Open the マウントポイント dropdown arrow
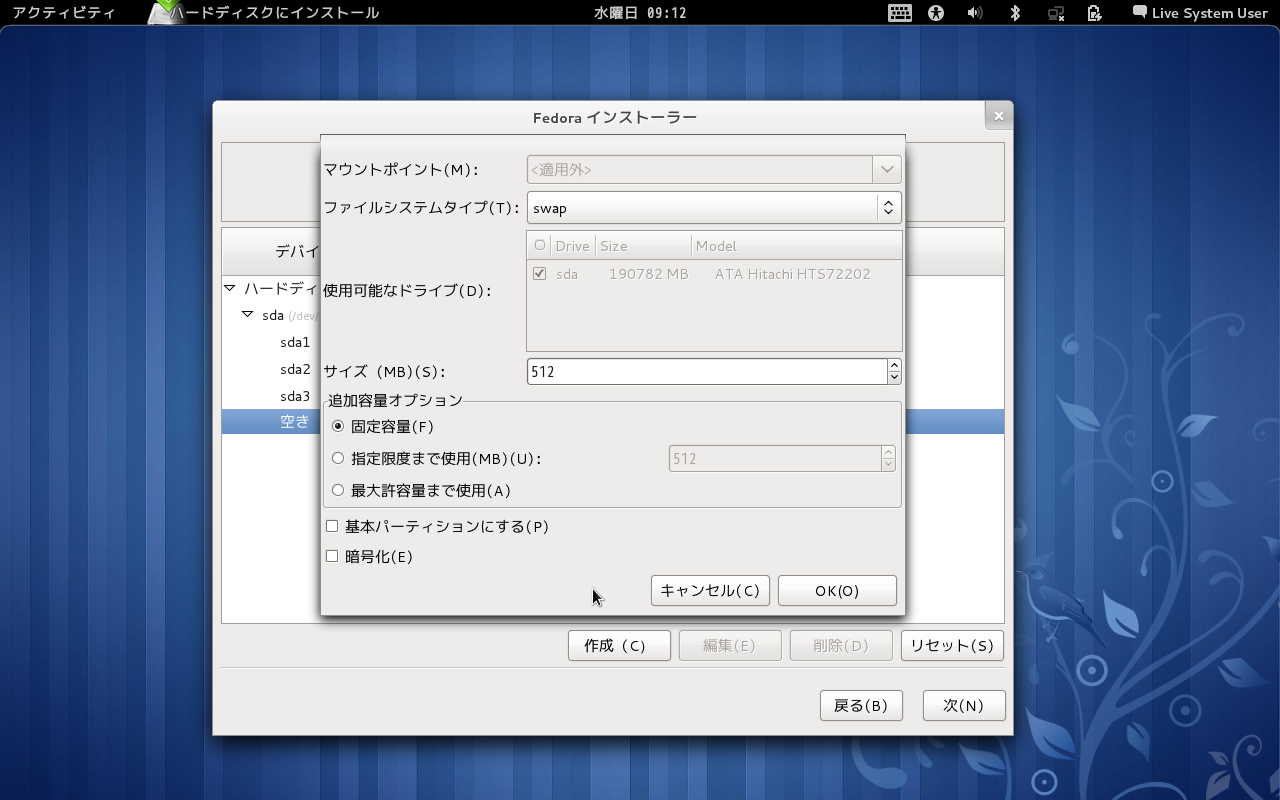 (x=887, y=169)
